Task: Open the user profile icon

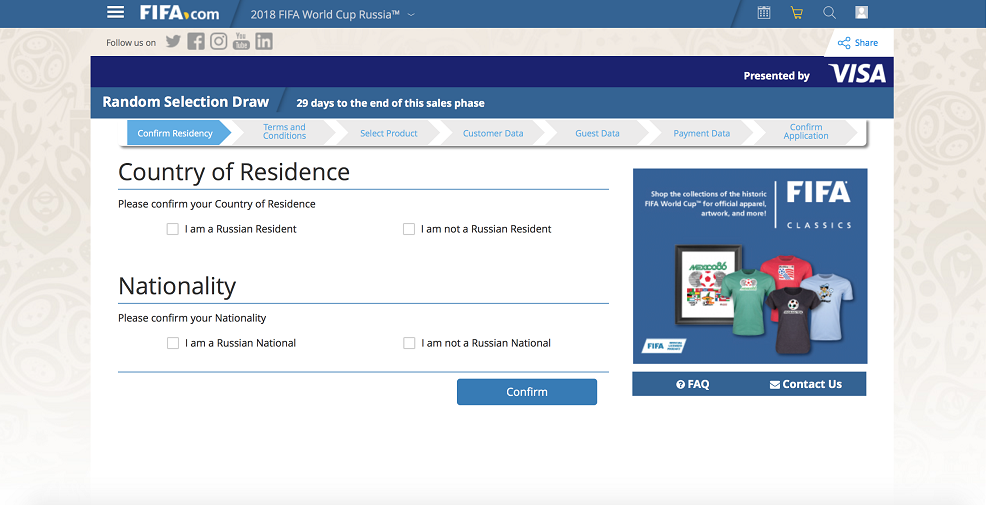Action: pos(861,13)
